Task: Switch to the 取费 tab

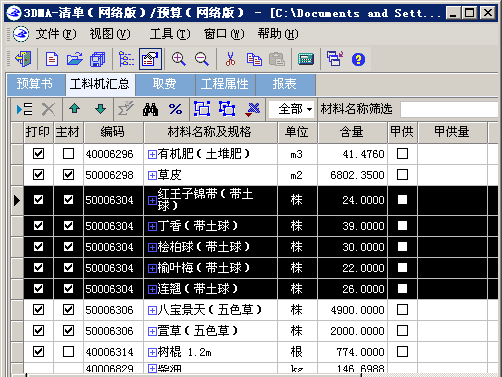Action: tap(165, 84)
